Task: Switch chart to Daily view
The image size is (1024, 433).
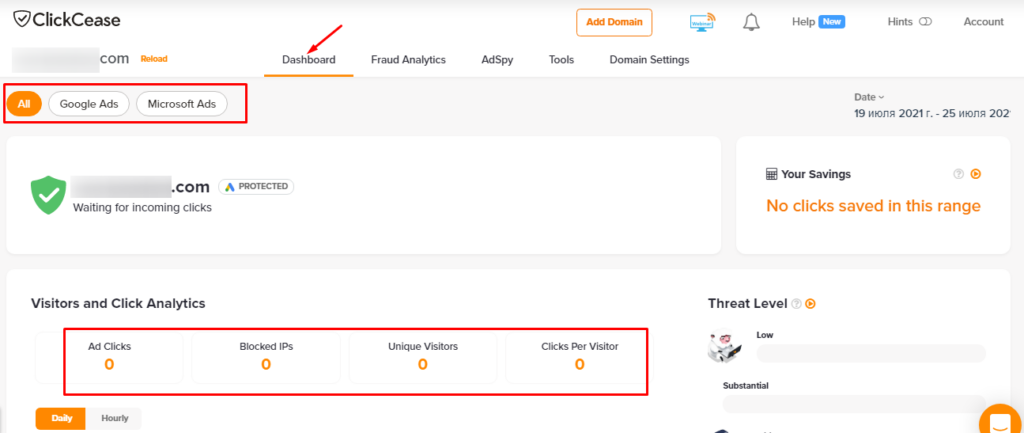Action: click(x=60, y=419)
